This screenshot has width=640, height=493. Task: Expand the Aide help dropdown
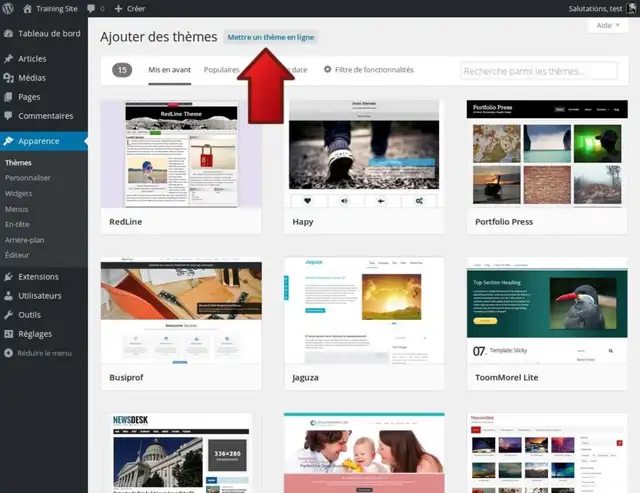pos(608,25)
